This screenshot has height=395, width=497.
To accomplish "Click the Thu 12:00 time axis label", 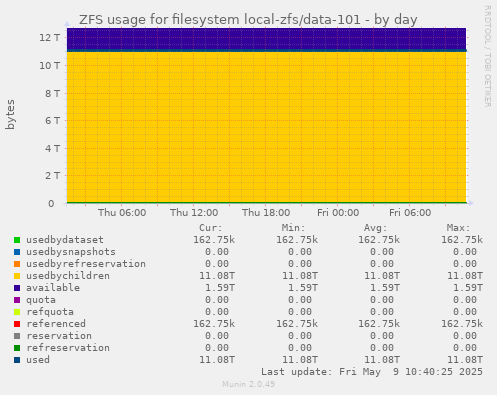I will (x=194, y=213).
